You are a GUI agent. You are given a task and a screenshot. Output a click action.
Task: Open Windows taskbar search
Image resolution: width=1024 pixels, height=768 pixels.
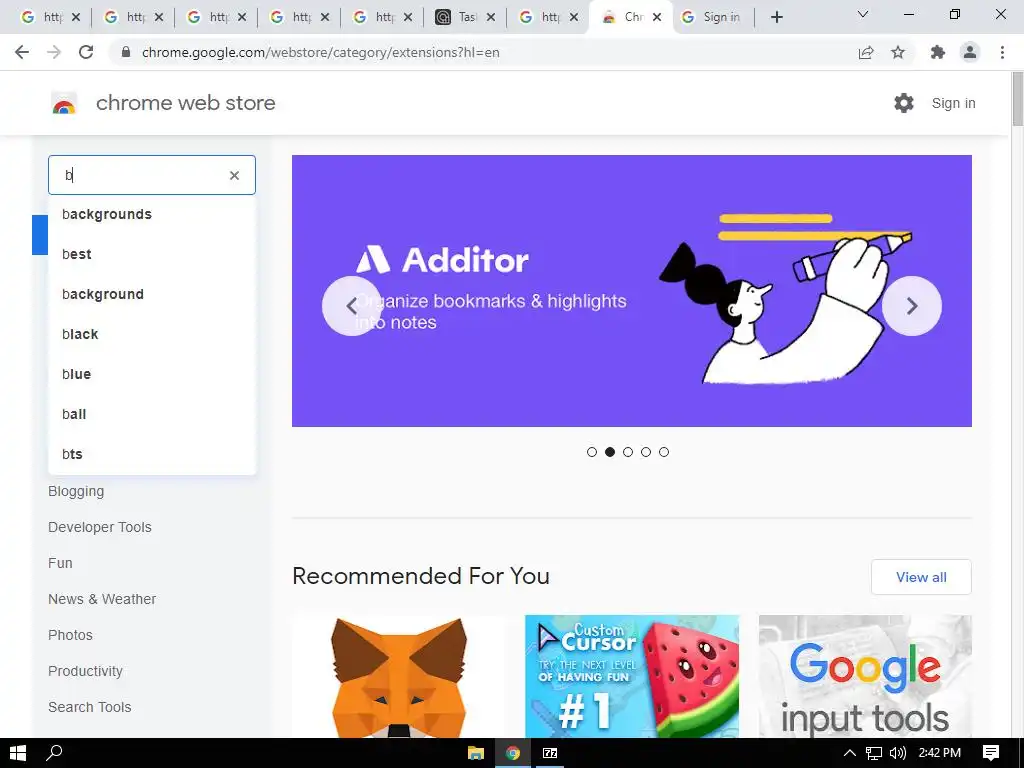54,753
